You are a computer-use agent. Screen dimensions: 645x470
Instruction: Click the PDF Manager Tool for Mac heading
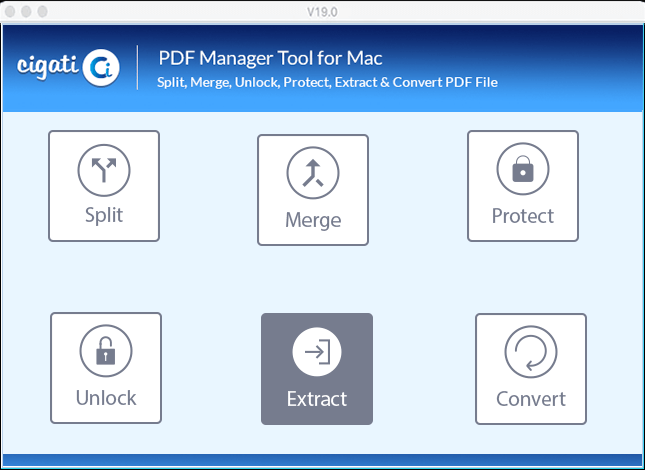coord(270,58)
